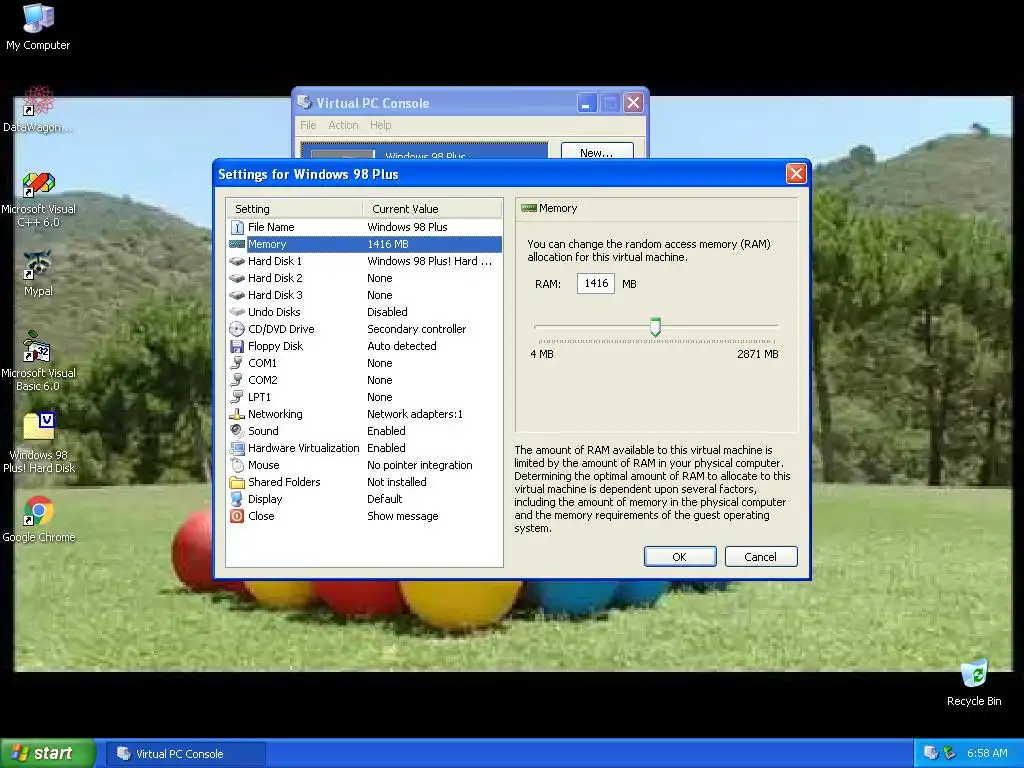Click the Floppy Disk icon
1024x768 pixels.
[x=237, y=346]
